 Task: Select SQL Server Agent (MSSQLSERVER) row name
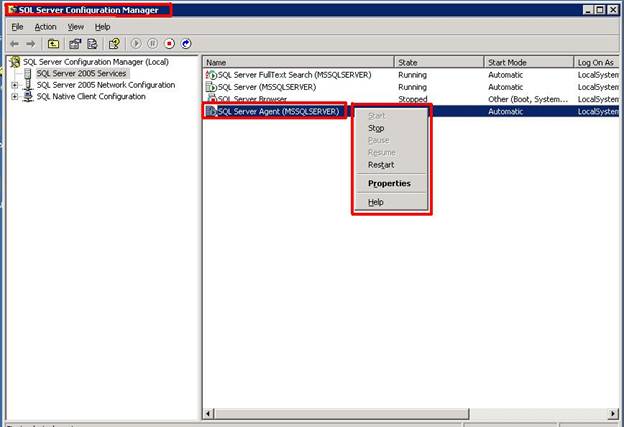[279, 111]
